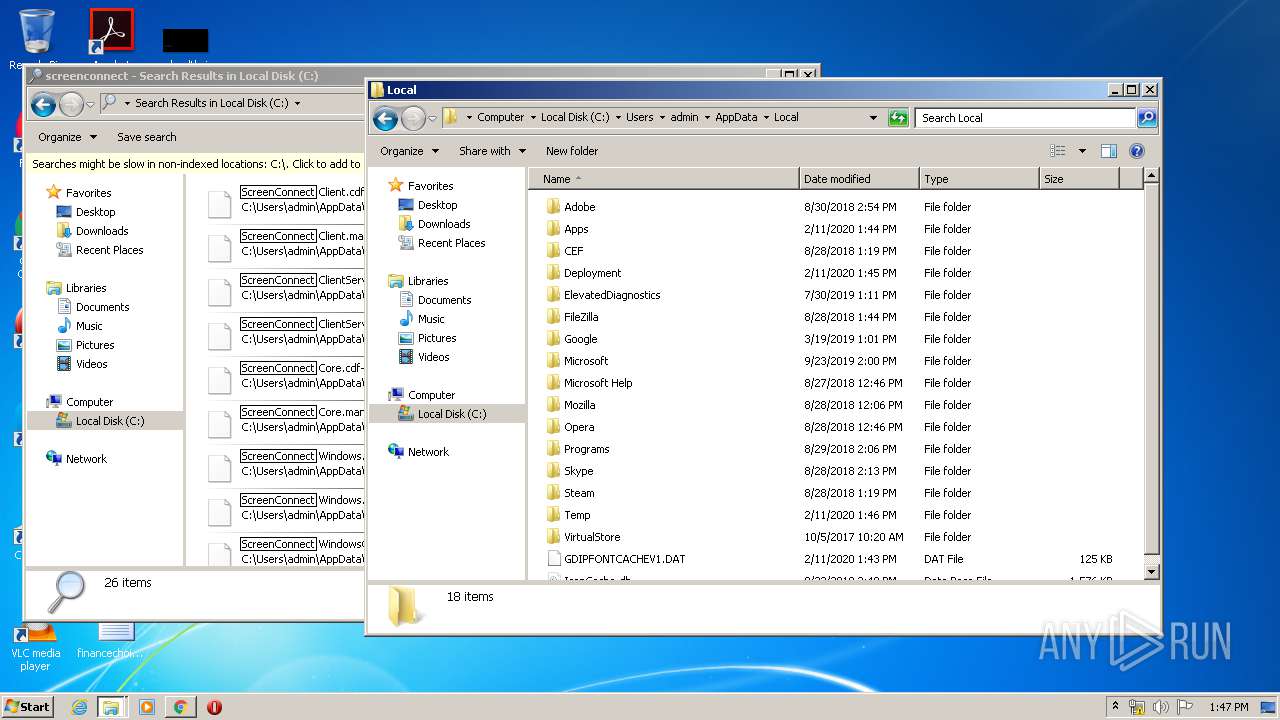Click the Back arrow in Local window
1280x720 pixels.
point(385,118)
